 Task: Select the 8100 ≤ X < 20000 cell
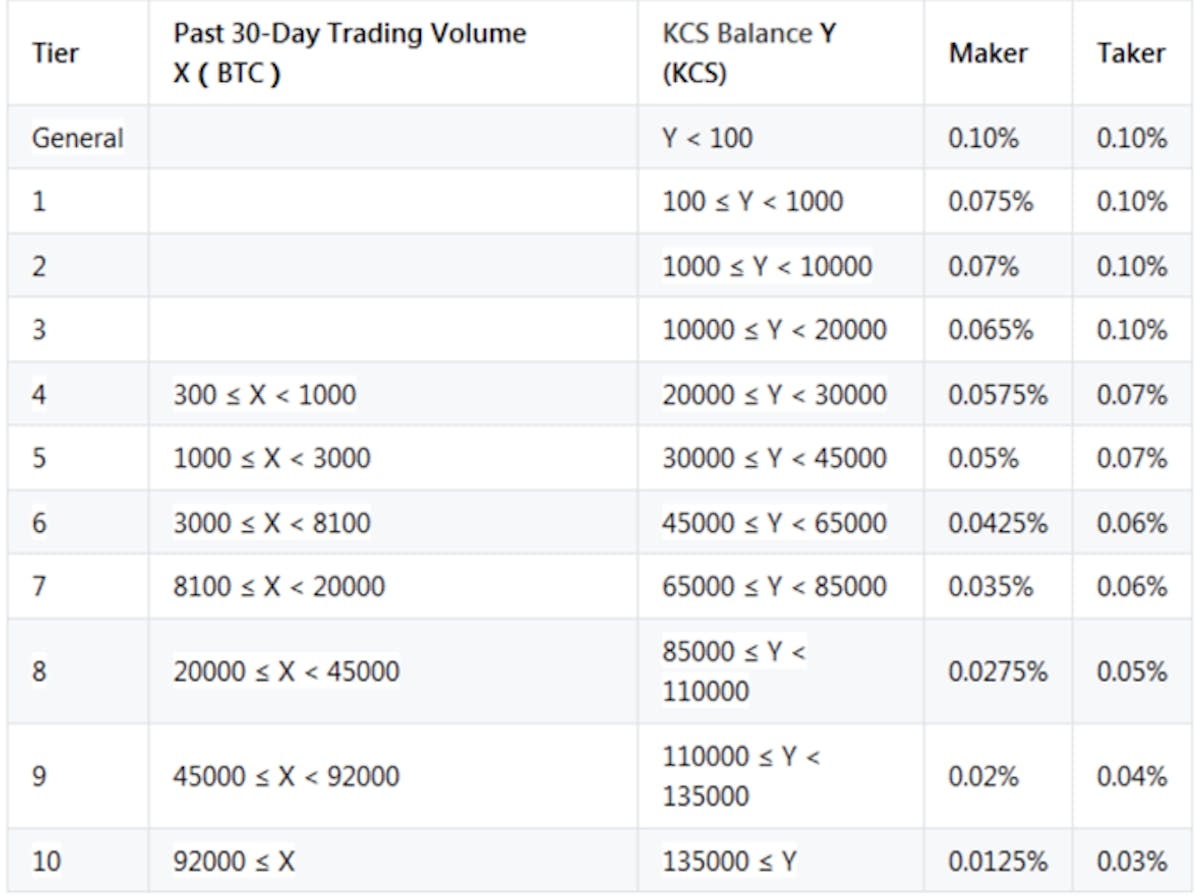[x=278, y=586]
